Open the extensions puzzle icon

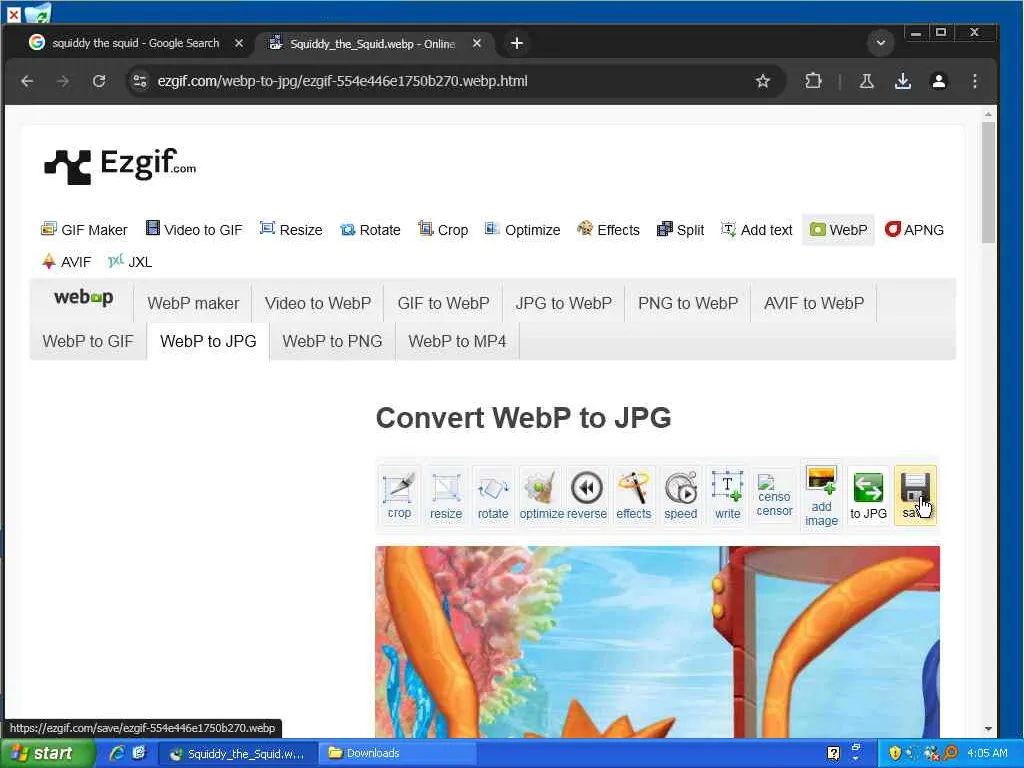tap(813, 81)
